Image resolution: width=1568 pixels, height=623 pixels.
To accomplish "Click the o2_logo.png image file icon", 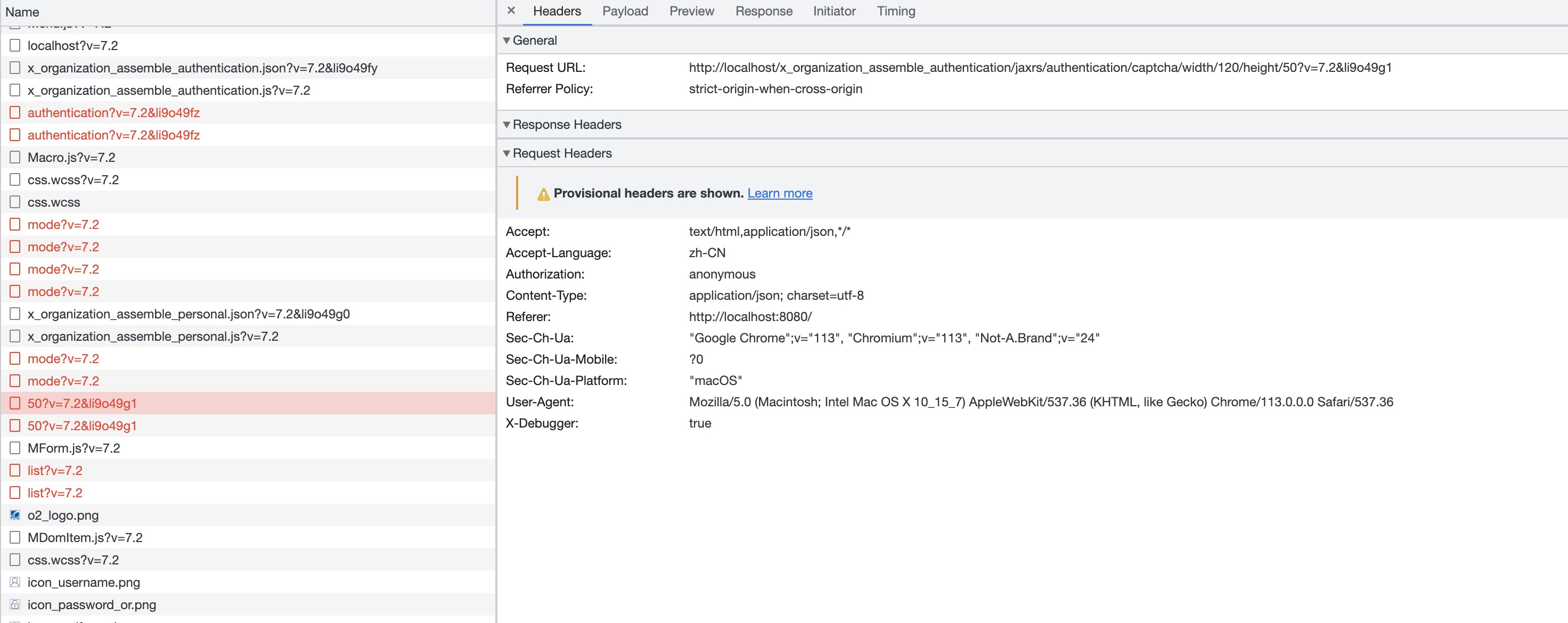I will pos(15,515).
